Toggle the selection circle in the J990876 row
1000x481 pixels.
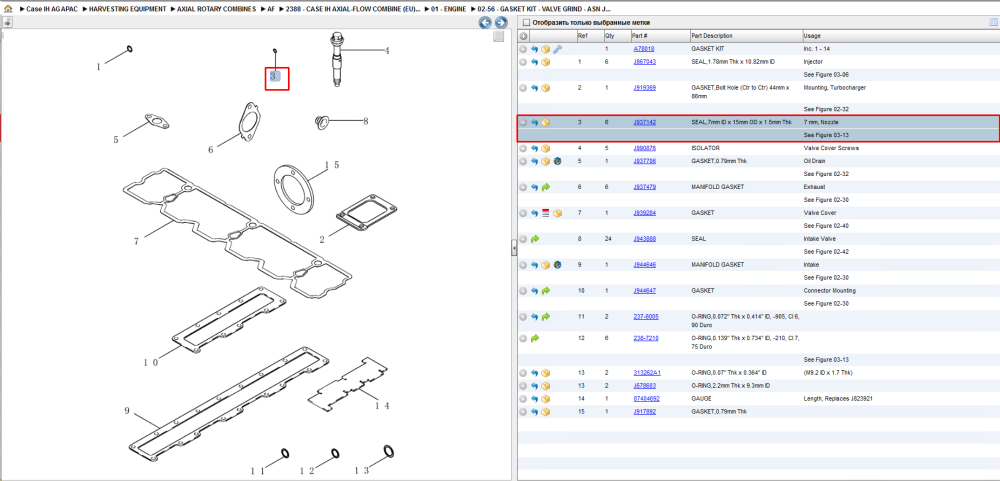click(x=523, y=148)
